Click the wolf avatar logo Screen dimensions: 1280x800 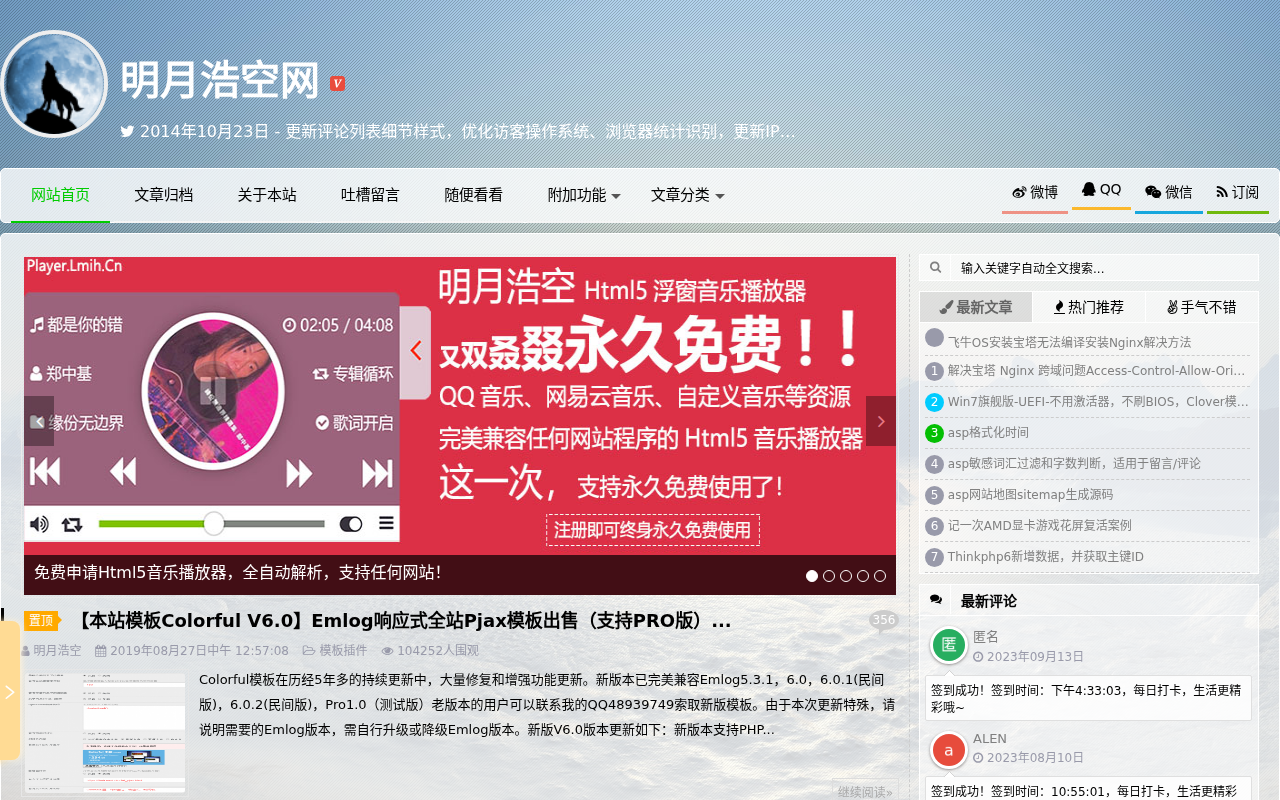54,84
